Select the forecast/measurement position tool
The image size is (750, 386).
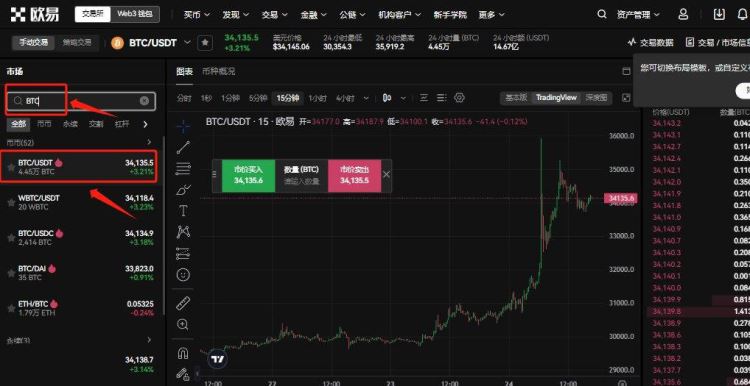click(183, 253)
